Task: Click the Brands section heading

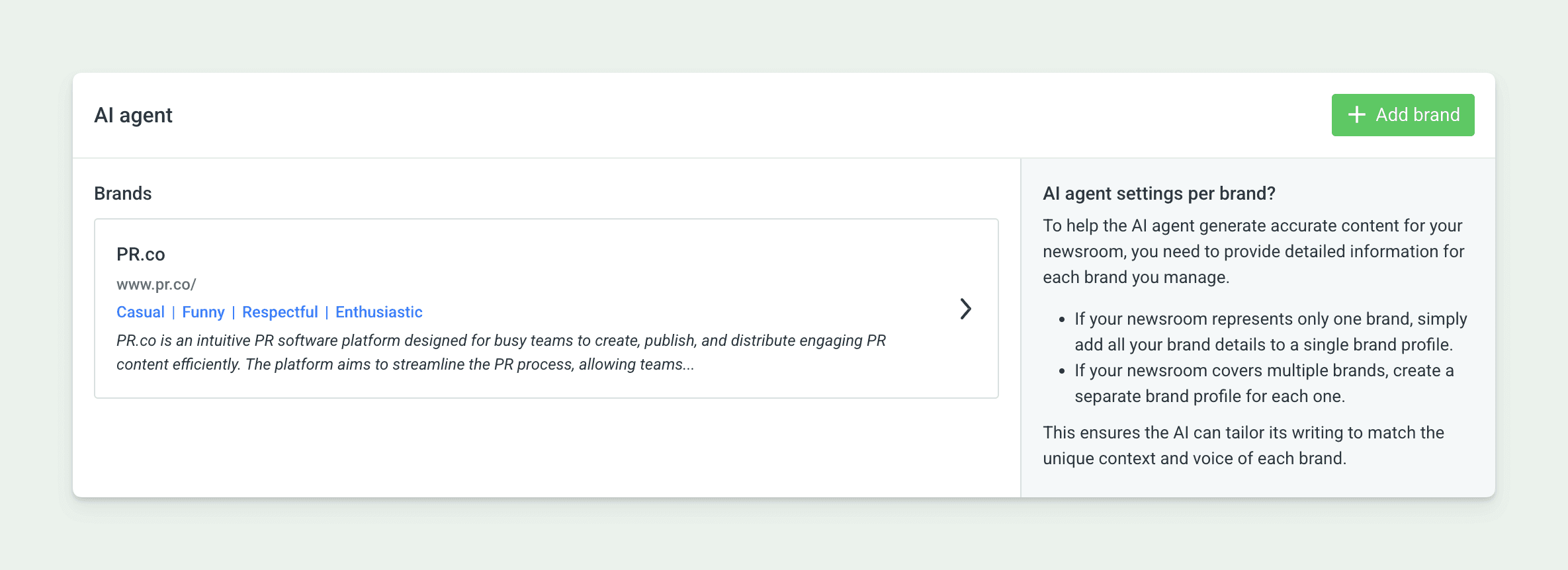Action: pos(123,193)
